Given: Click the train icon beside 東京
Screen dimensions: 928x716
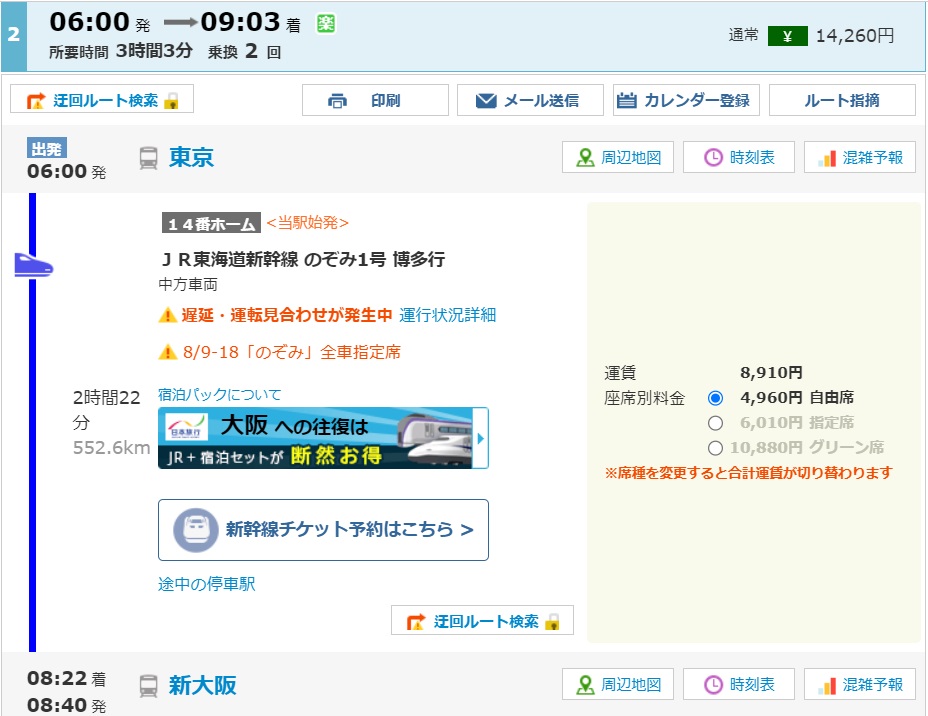Looking at the screenshot, I should (x=149, y=159).
